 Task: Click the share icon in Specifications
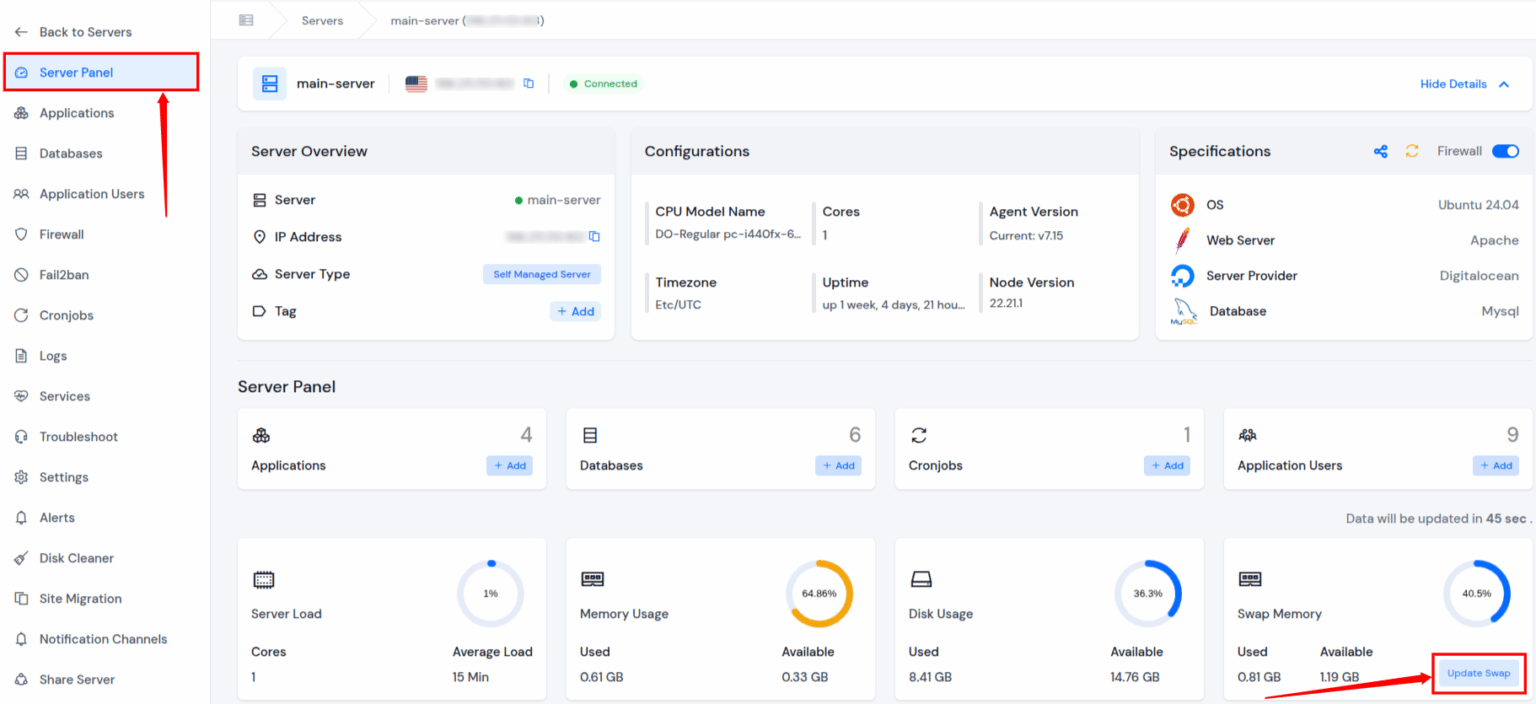click(x=1380, y=151)
